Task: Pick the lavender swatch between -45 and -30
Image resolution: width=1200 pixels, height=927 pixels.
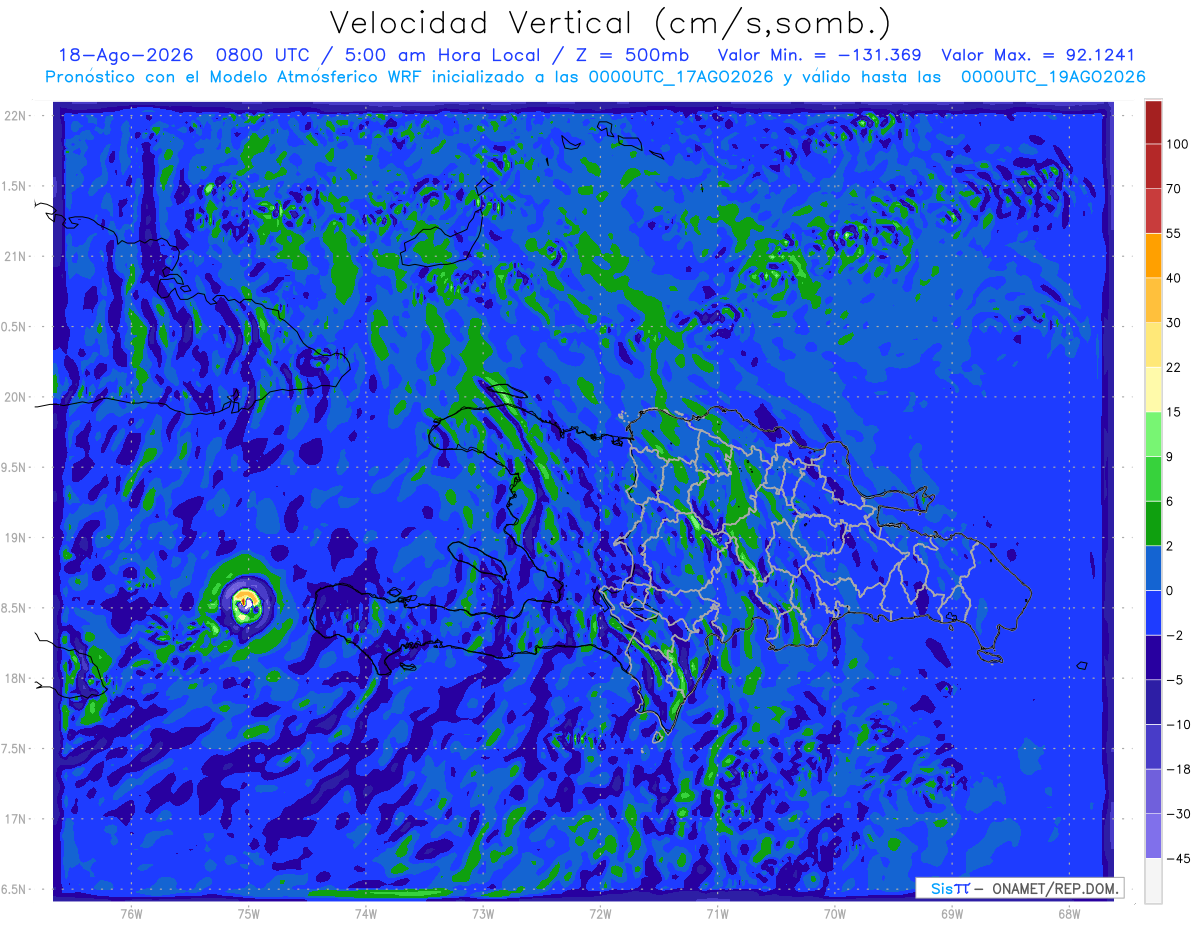Action: pyautogui.click(x=1153, y=836)
